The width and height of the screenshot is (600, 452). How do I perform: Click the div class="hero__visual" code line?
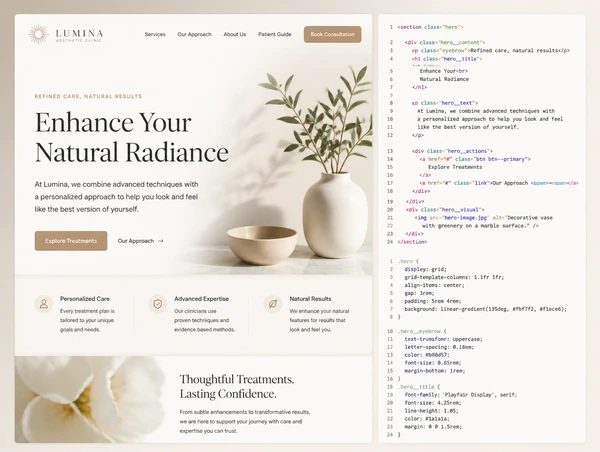coord(445,210)
